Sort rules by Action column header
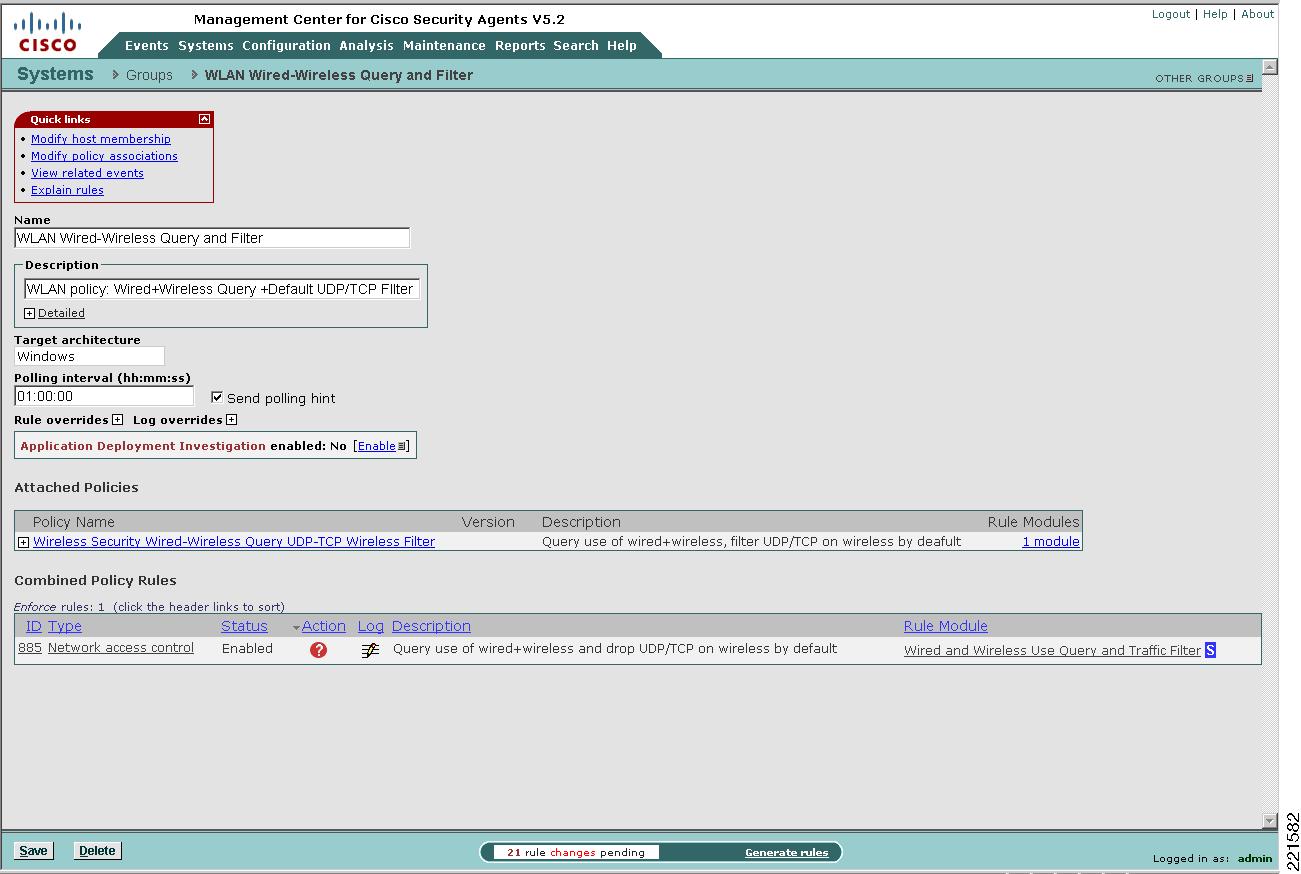1301x874 pixels. (x=324, y=626)
